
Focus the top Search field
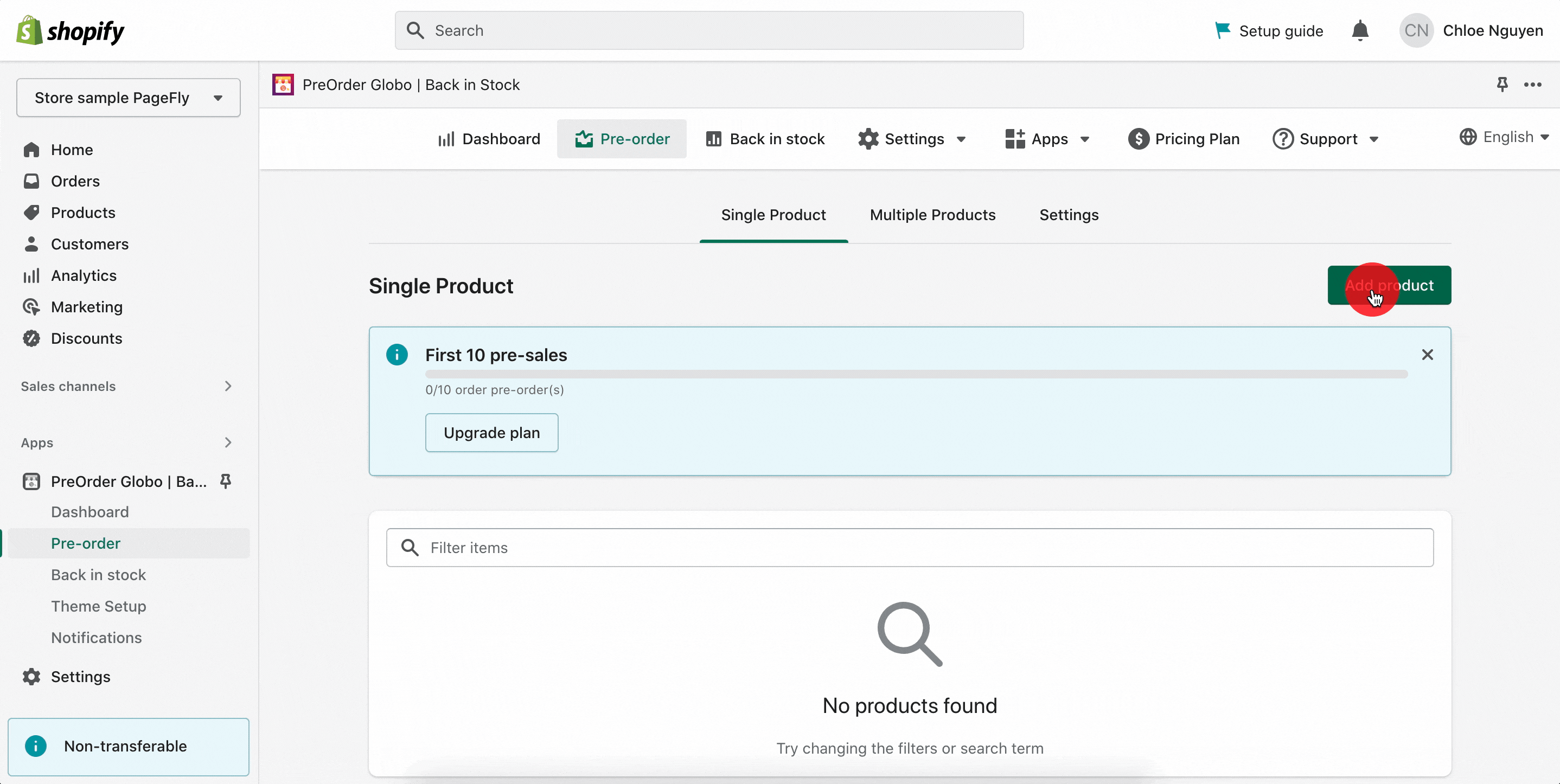[709, 30]
